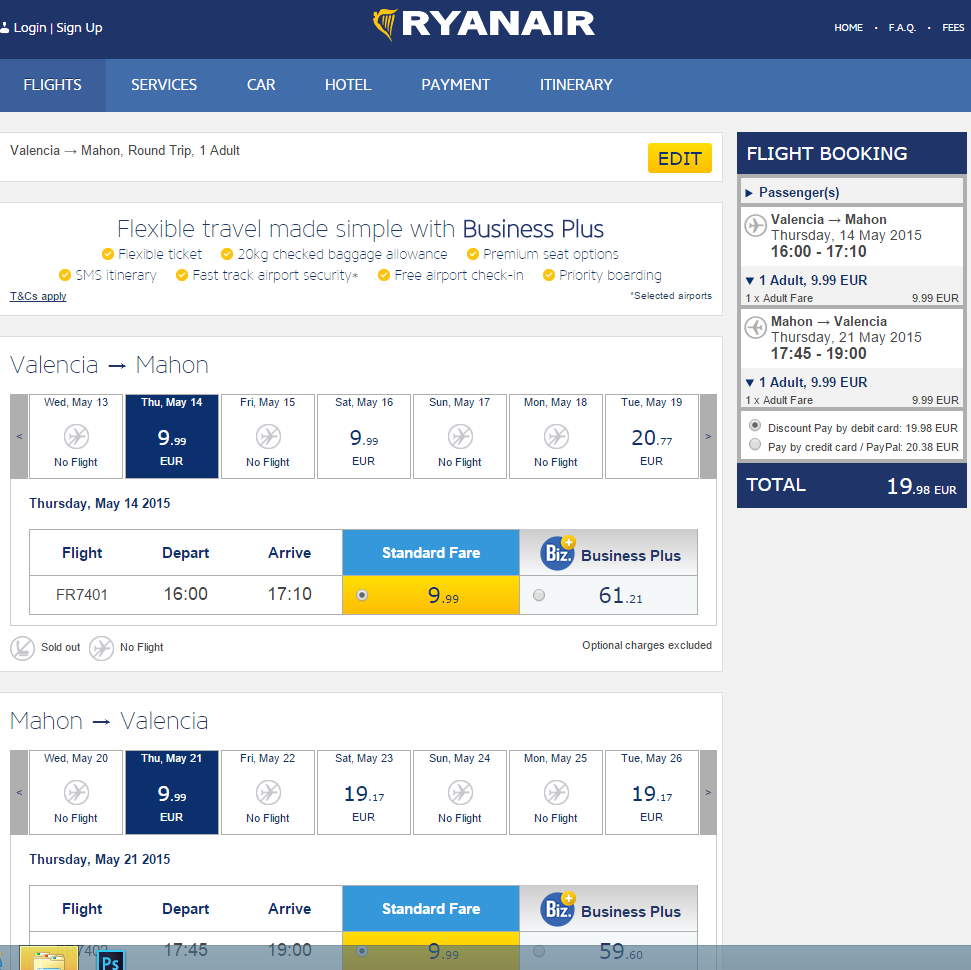Select outbound date Sat, May 16
The width and height of the screenshot is (971, 970).
(x=364, y=436)
